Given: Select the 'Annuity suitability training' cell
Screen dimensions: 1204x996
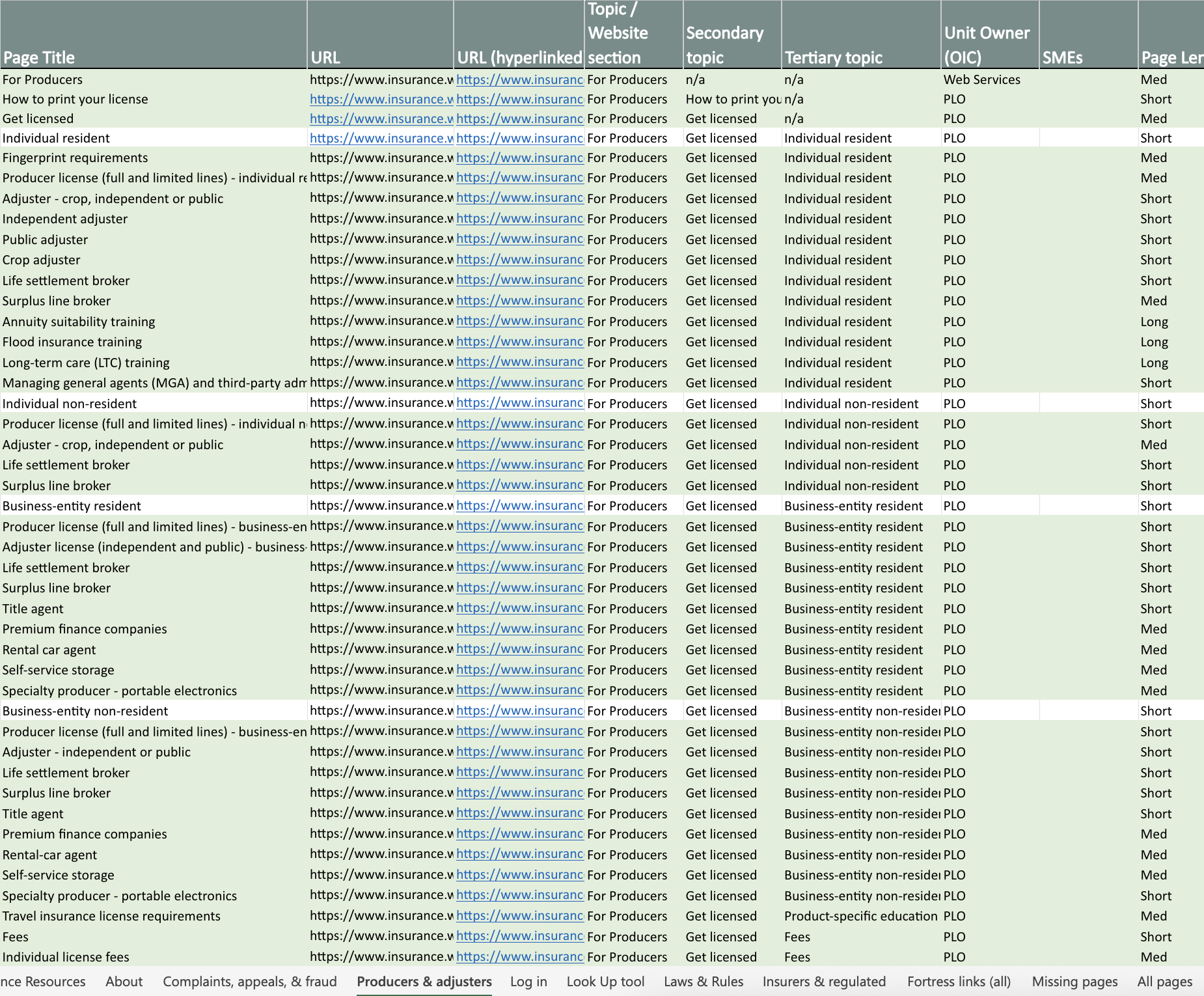Looking at the screenshot, I should click(x=154, y=322).
